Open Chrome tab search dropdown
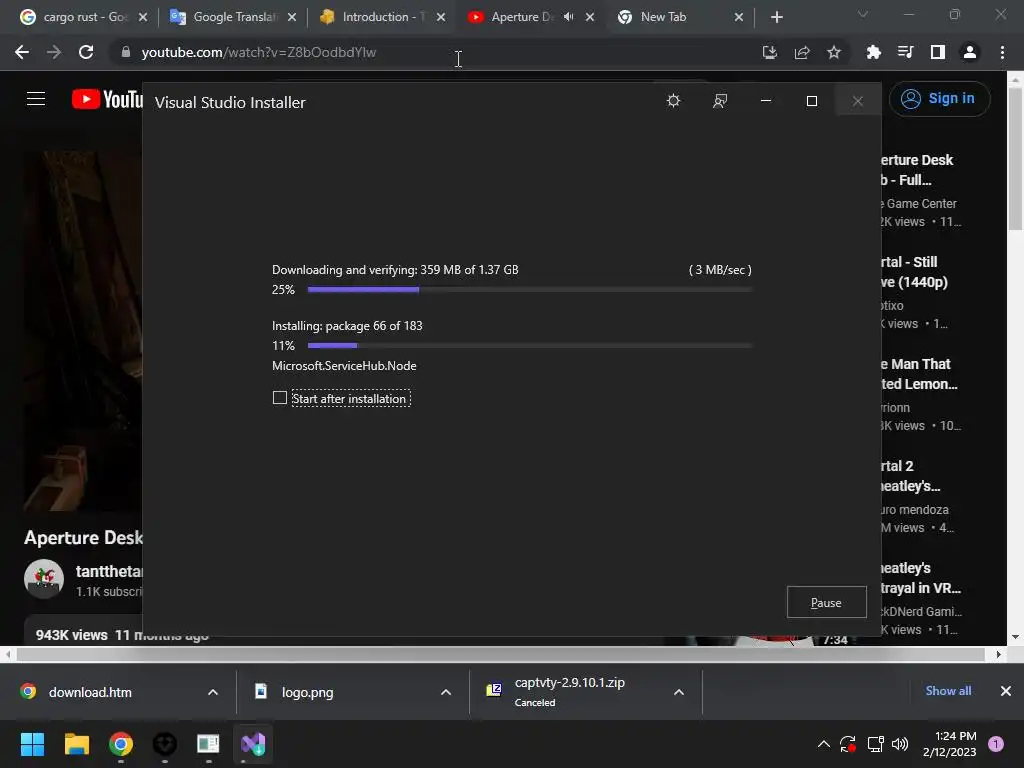This screenshot has width=1024, height=768. pos(863,14)
